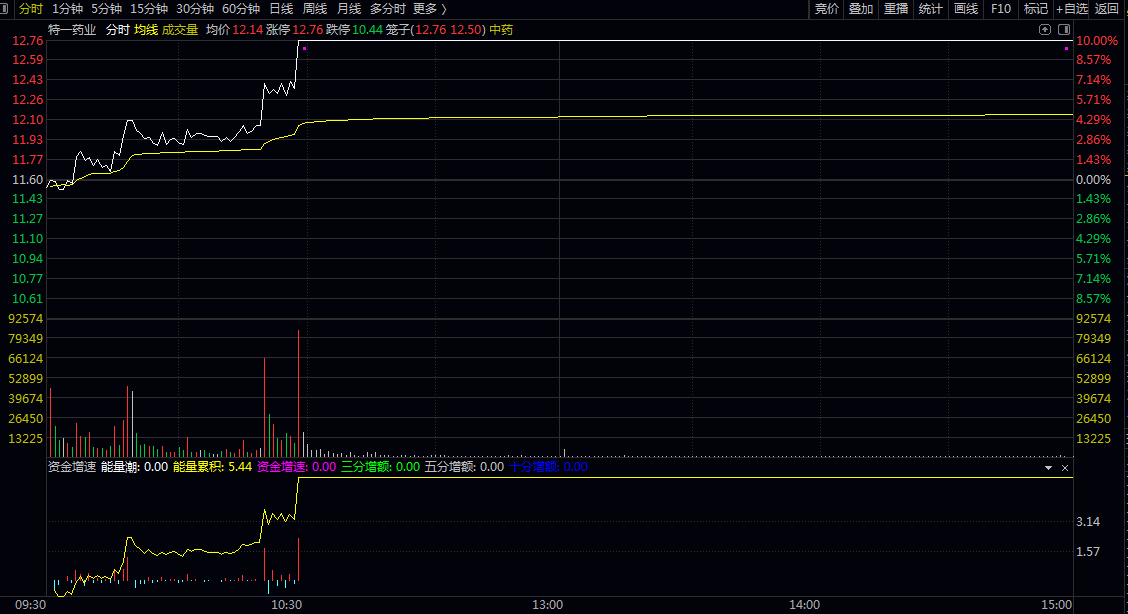Screen dimensions: 1128x614
Task: Click the 中药 sector label
Action: click(501, 29)
